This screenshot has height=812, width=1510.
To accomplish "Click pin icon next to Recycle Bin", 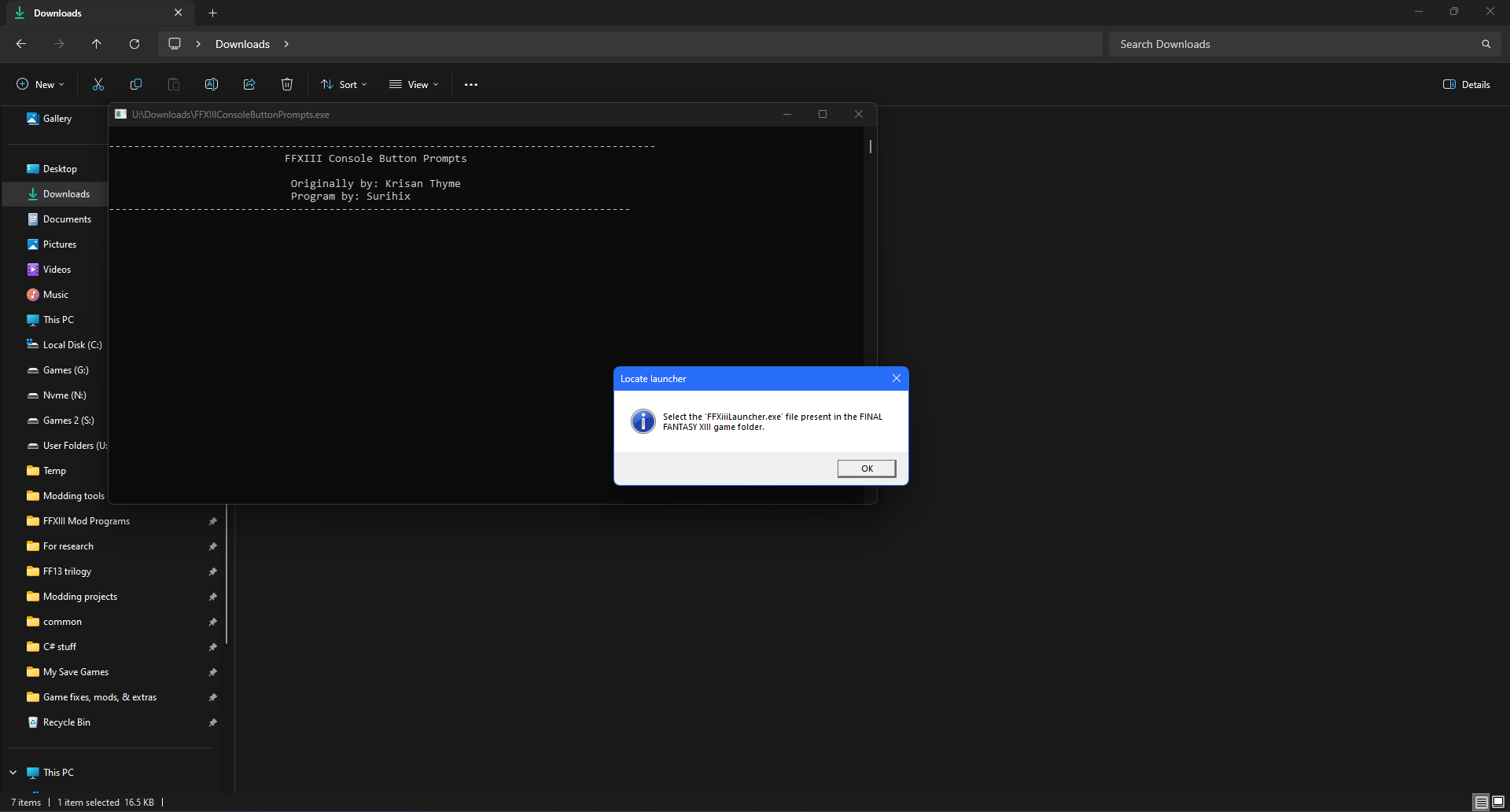I will pos(212,722).
